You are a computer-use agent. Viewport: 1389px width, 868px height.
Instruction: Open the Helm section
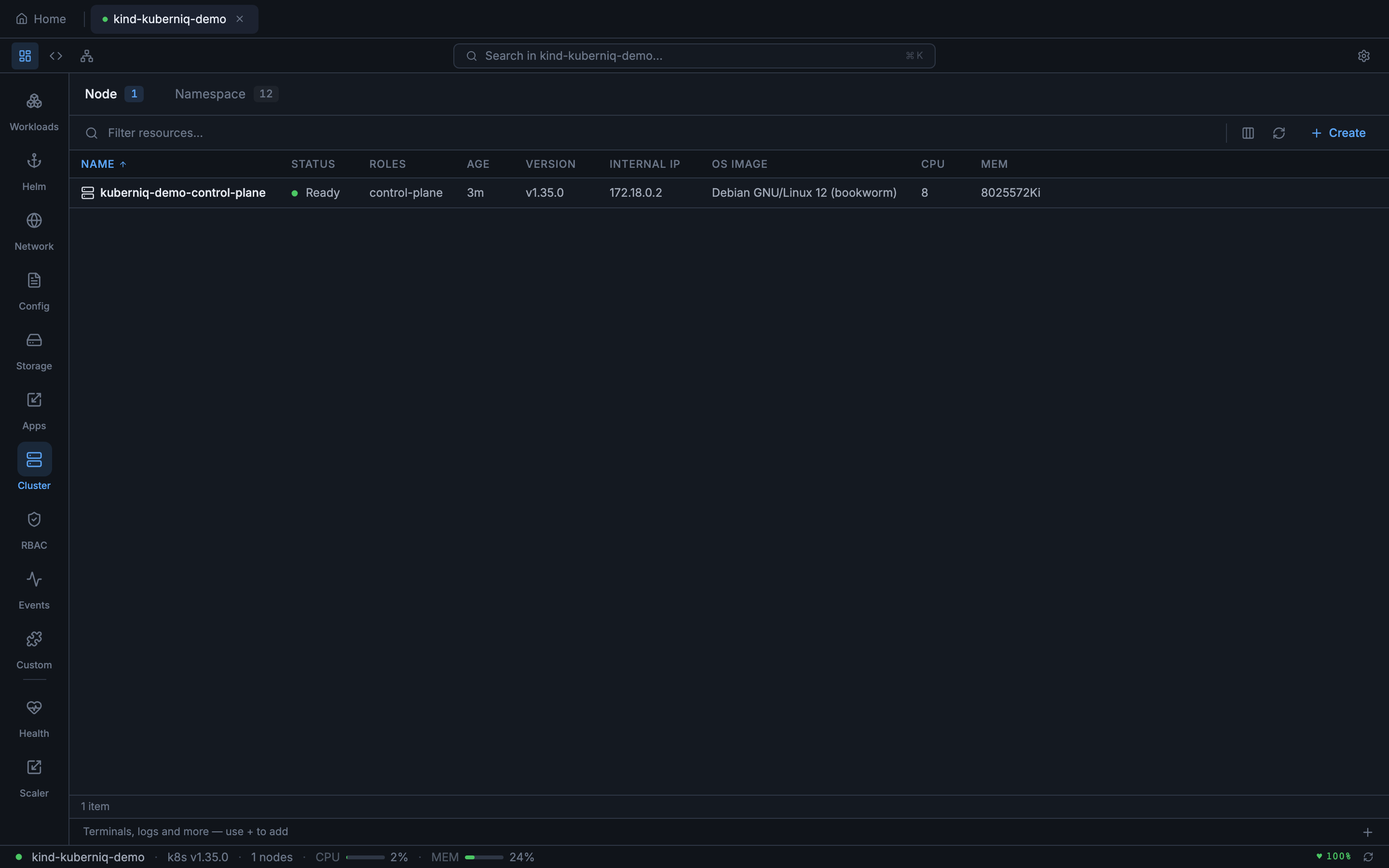[x=34, y=171]
